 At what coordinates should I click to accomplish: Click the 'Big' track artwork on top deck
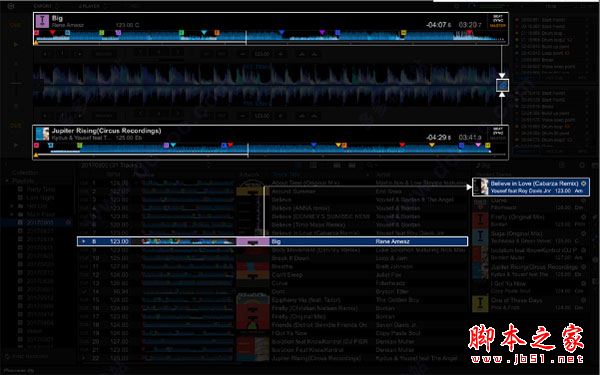tap(42, 21)
